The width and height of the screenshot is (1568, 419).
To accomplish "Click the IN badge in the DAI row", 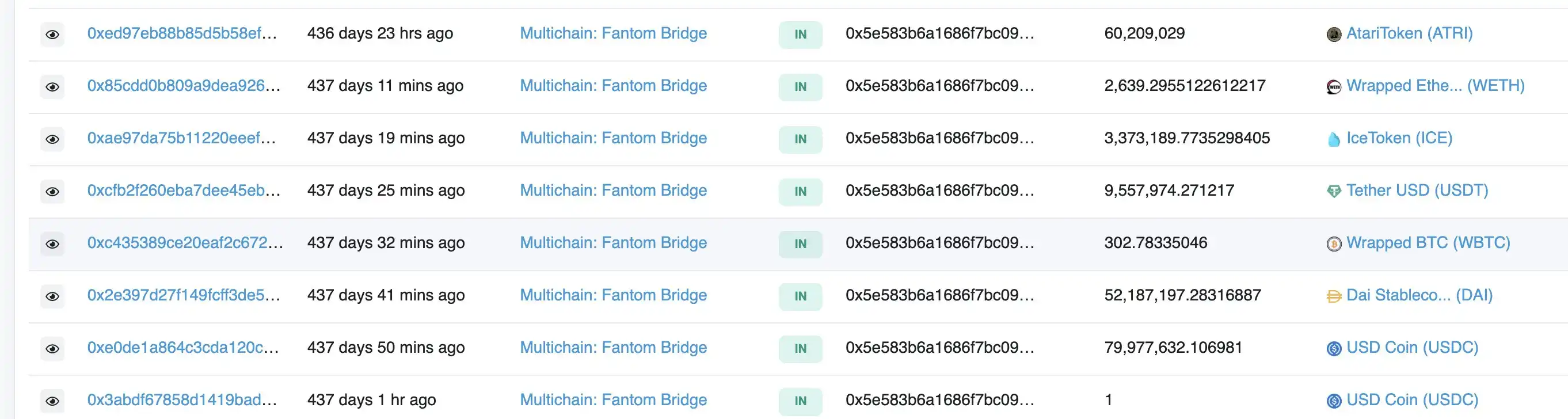I will pyautogui.click(x=800, y=296).
